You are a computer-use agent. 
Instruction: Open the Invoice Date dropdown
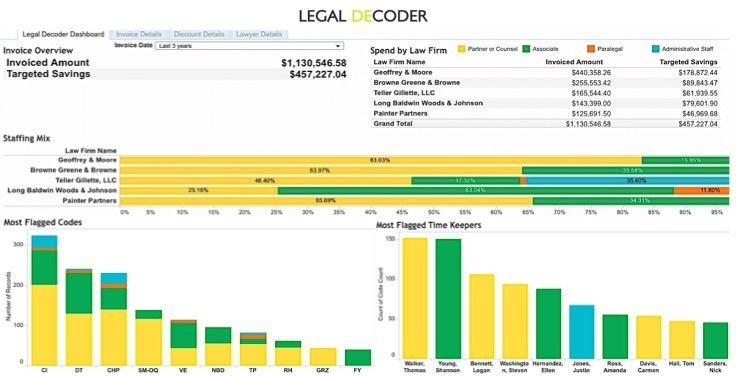(x=250, y=46)
